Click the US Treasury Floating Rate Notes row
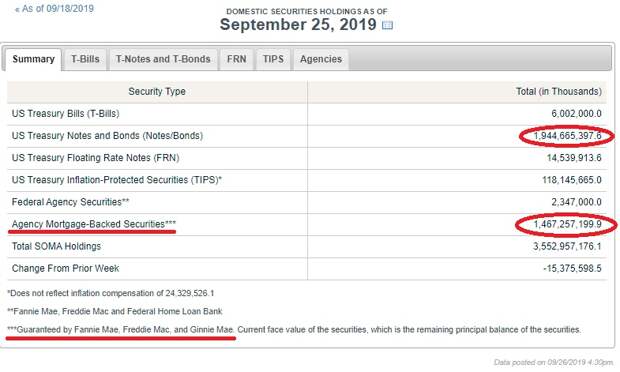This screenshot has height=372, width=620. 306,158
